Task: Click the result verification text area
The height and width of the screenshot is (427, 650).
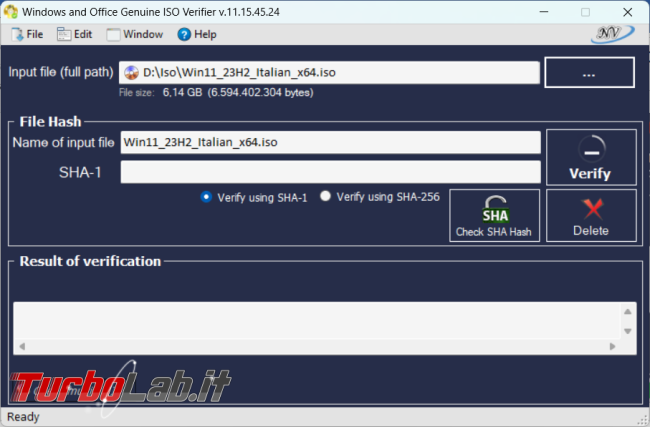Action: [317, 320]
